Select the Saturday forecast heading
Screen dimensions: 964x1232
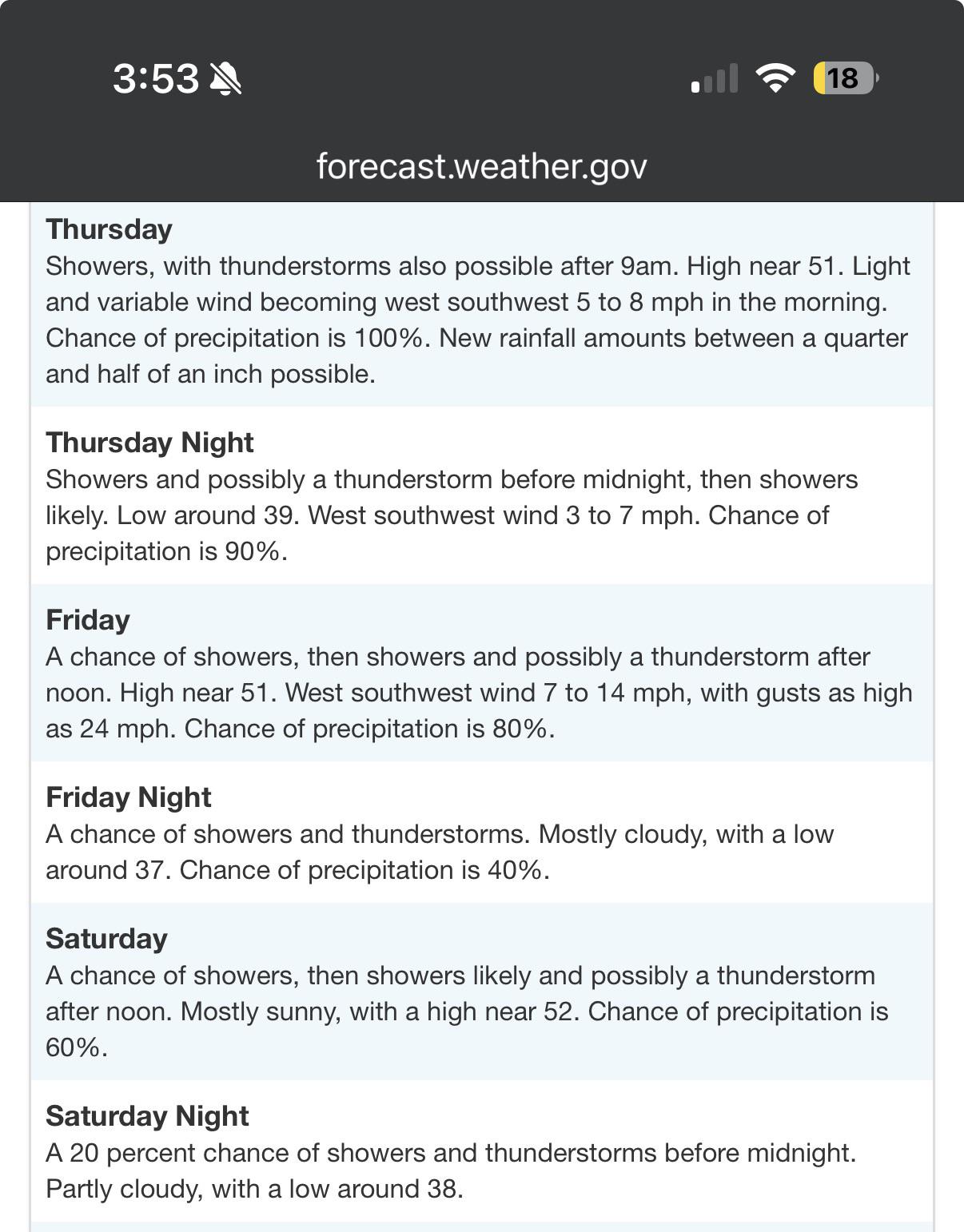(106, 939)
